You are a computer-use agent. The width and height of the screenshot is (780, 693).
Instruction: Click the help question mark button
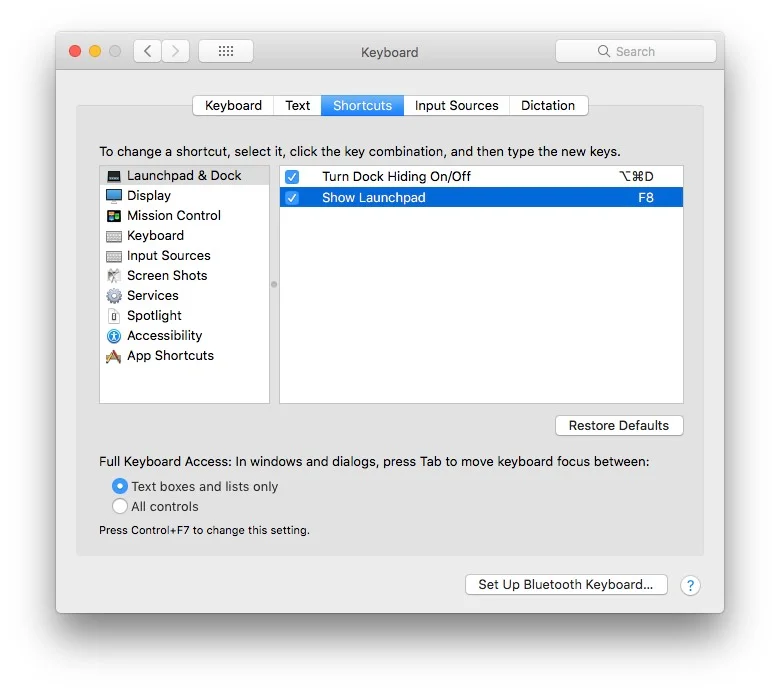click(690, 586)
